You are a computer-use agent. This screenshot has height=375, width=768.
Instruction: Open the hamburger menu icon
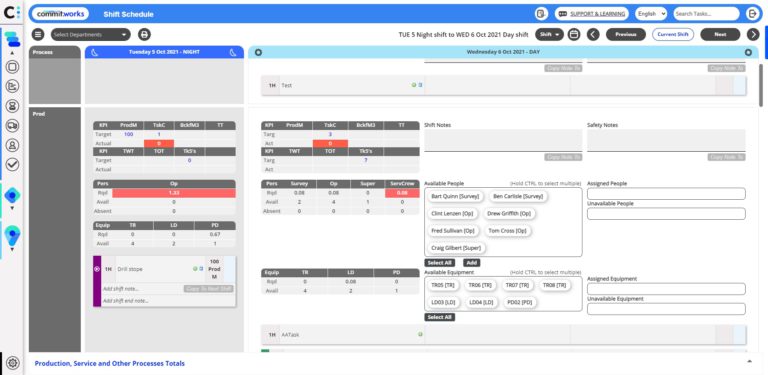click(x=38, y=35)
